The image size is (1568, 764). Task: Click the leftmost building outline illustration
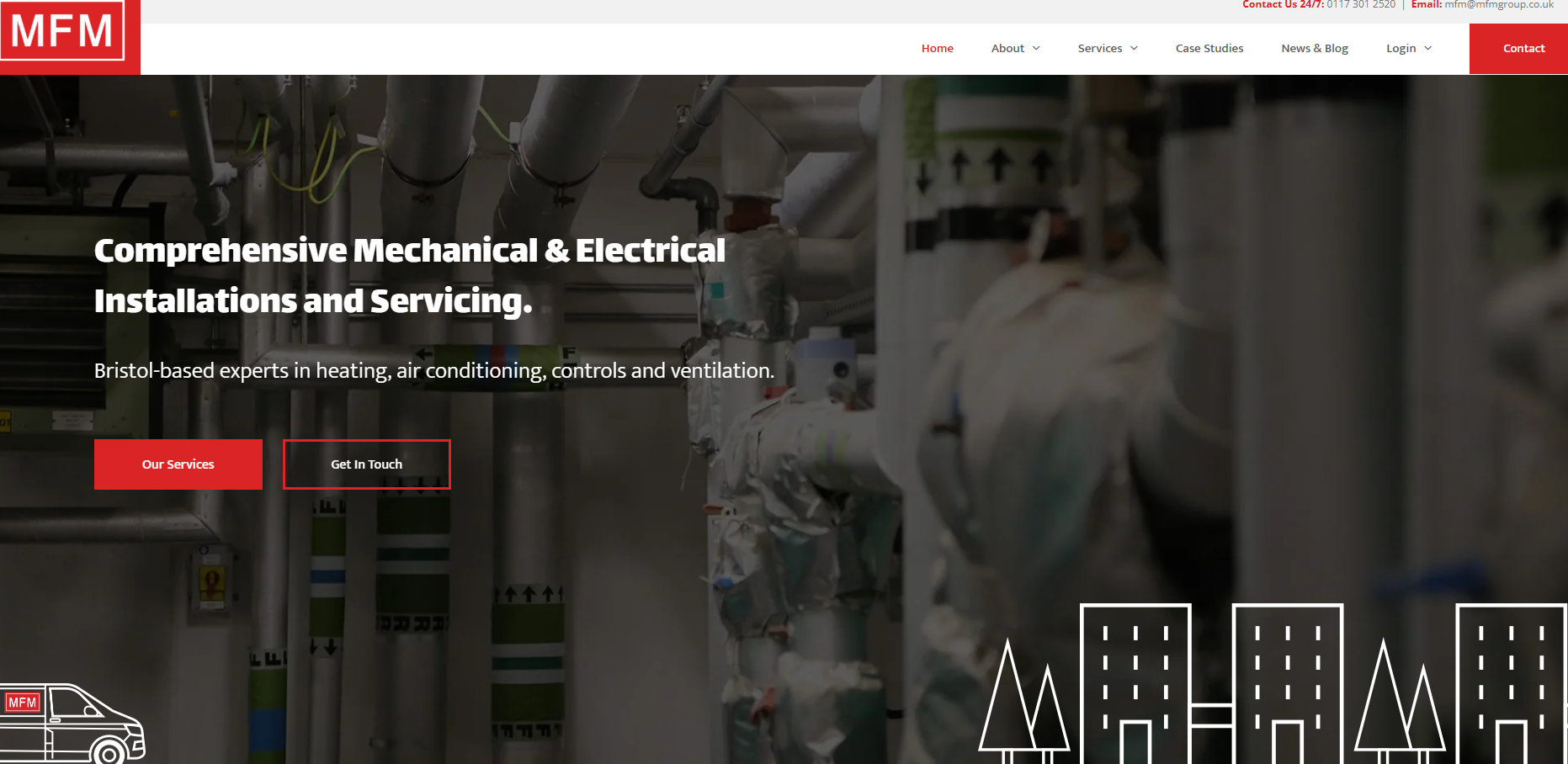pos(1135,683)
